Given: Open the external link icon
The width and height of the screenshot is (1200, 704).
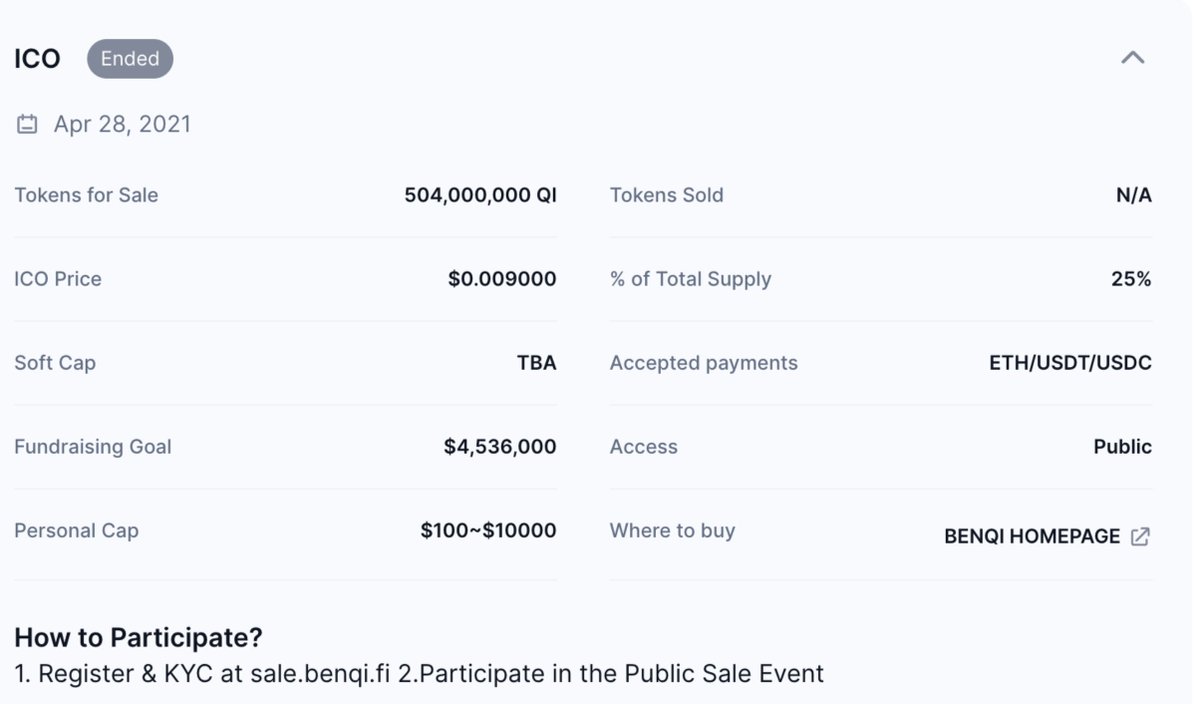Looking at the screenshot, I should pos(1140,537).
